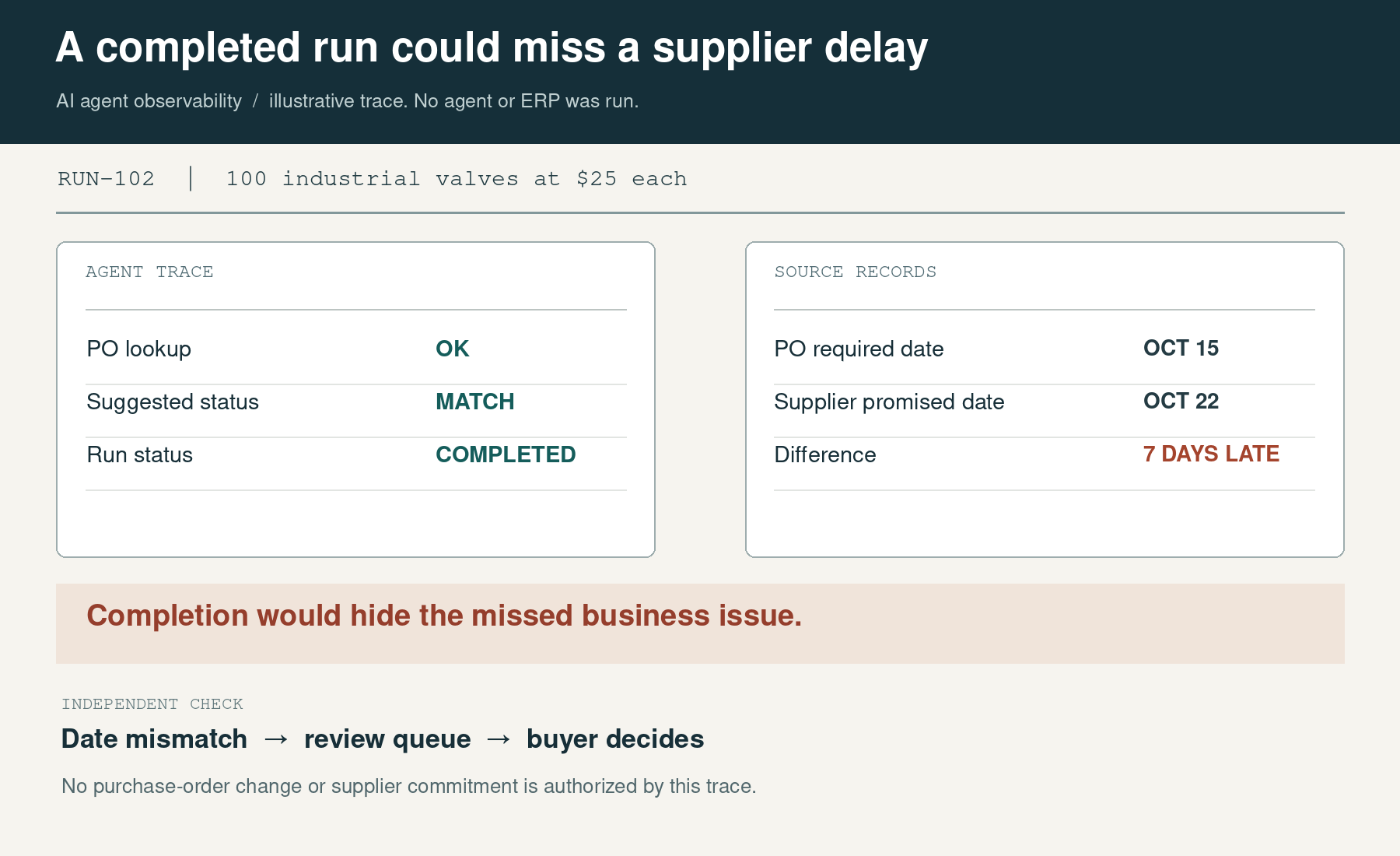The image size is (1400, 856).
Task: Click the AGENT TRACE panel heading
Action: click(149, 272)
